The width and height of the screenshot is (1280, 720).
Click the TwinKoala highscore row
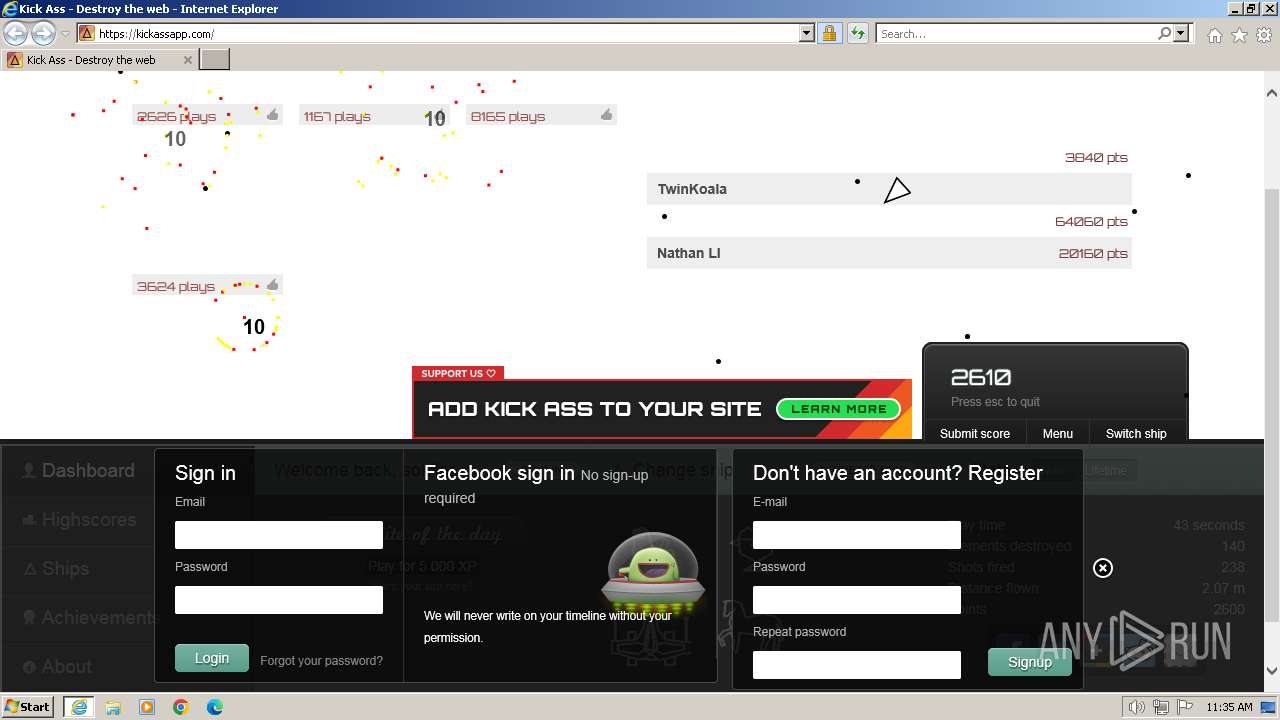tap(889, 189)
